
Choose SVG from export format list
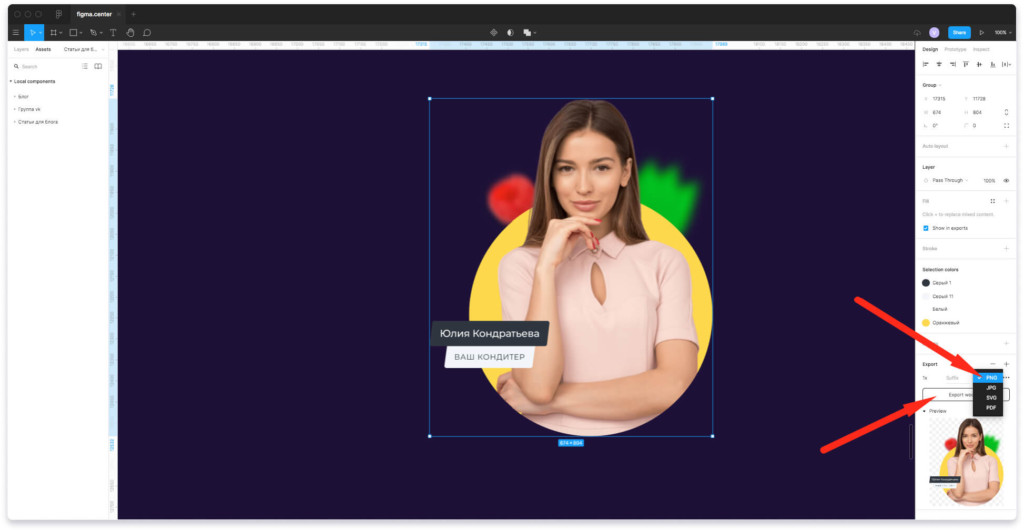[x=991, y=397]
